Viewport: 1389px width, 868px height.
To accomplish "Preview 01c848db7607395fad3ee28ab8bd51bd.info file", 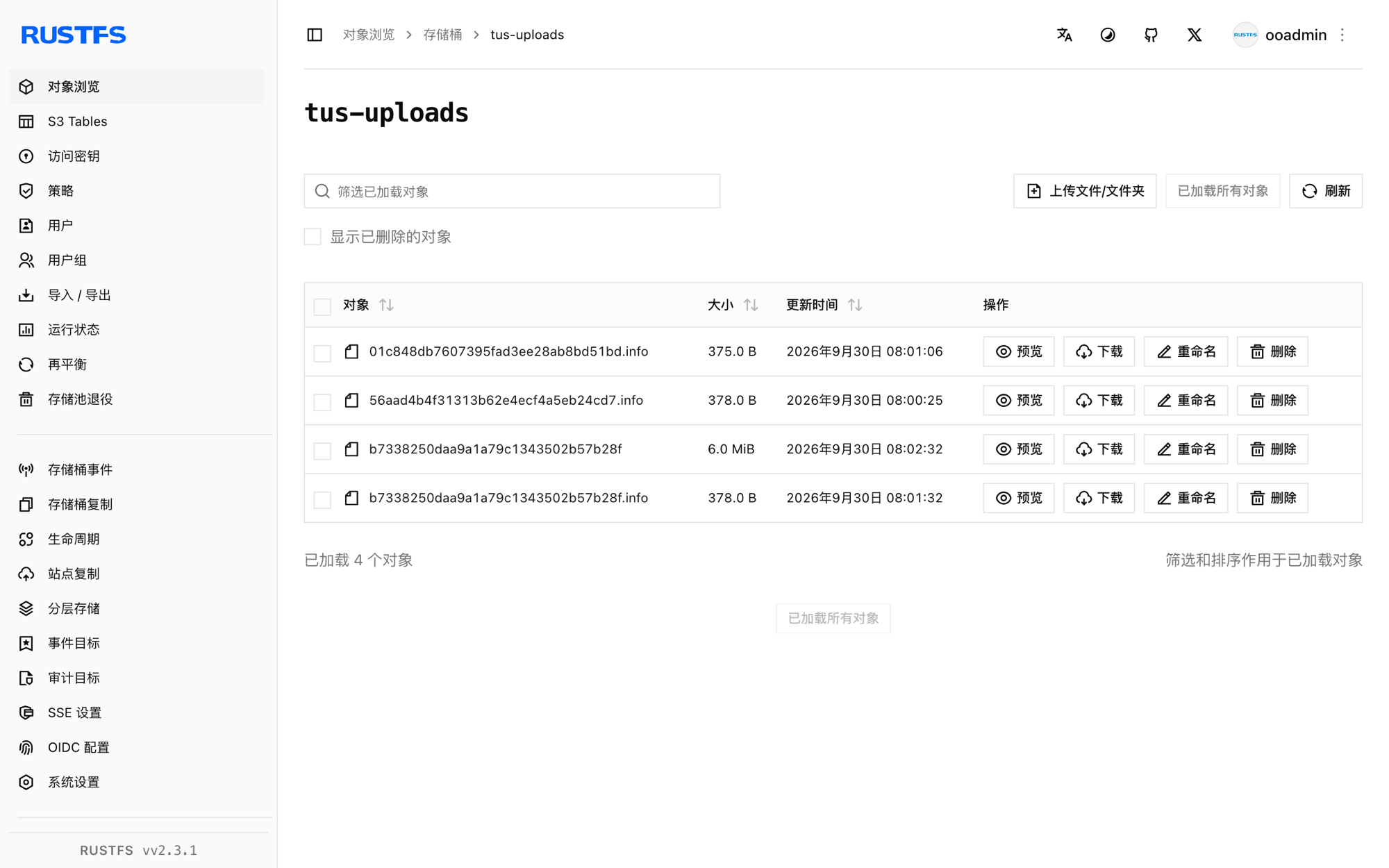I will [1018, 351].
